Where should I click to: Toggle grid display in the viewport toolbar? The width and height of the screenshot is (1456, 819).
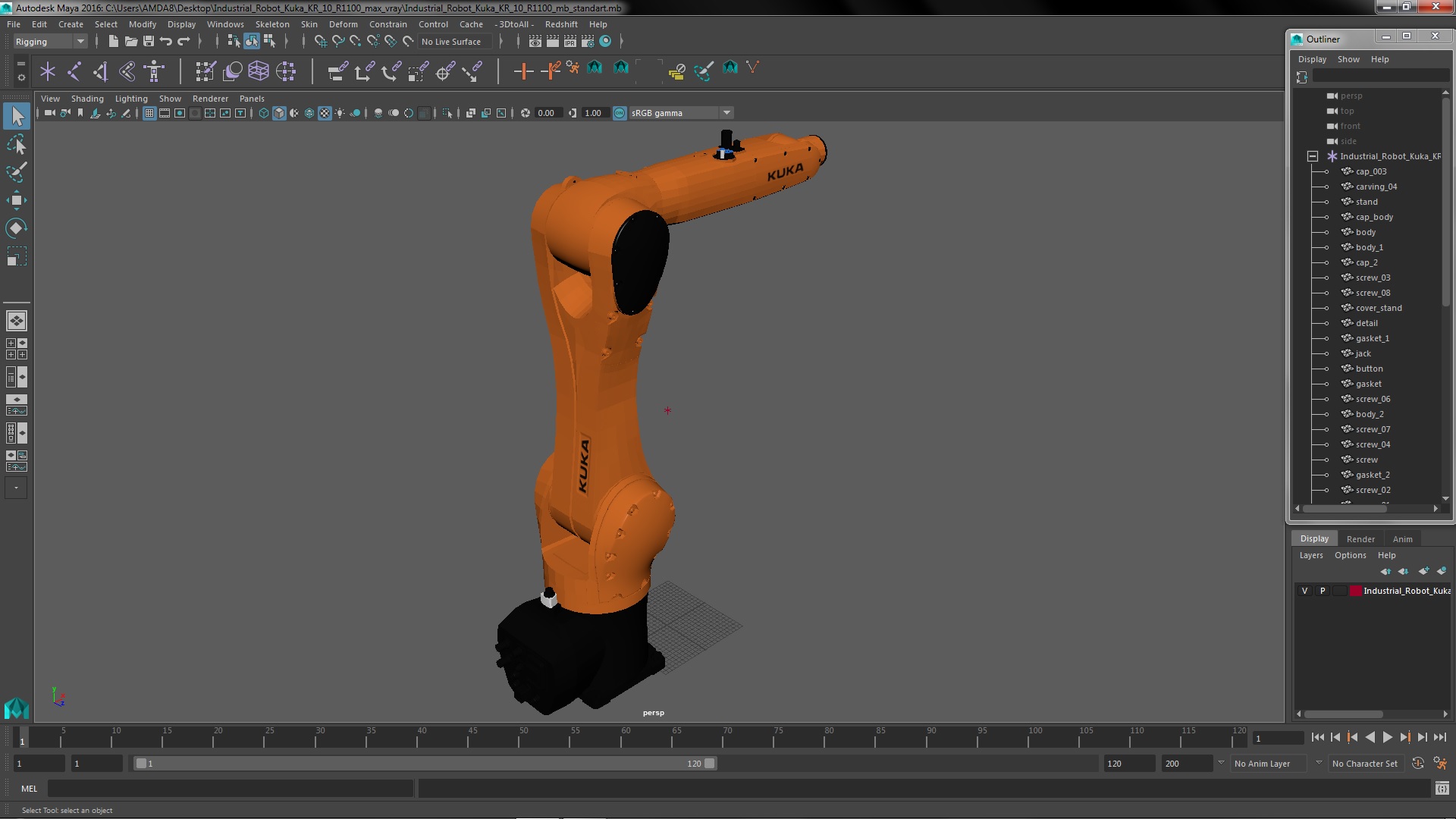pyautogui.click(x=149, y=113)
